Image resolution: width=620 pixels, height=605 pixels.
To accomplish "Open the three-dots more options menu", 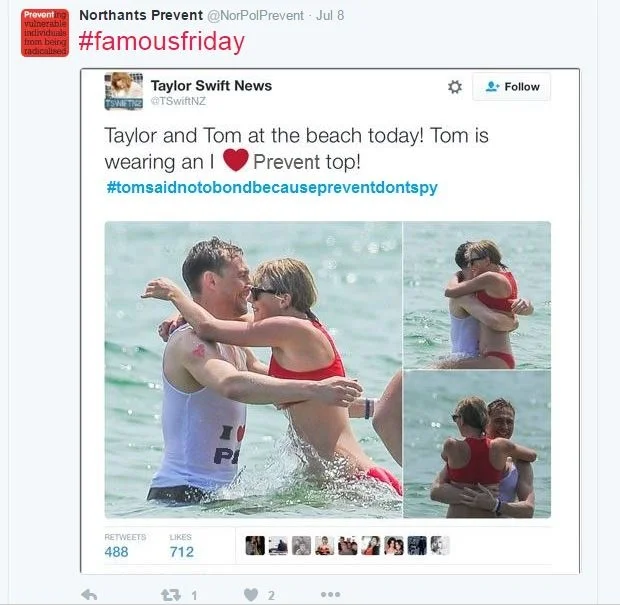I will (331, 594).
